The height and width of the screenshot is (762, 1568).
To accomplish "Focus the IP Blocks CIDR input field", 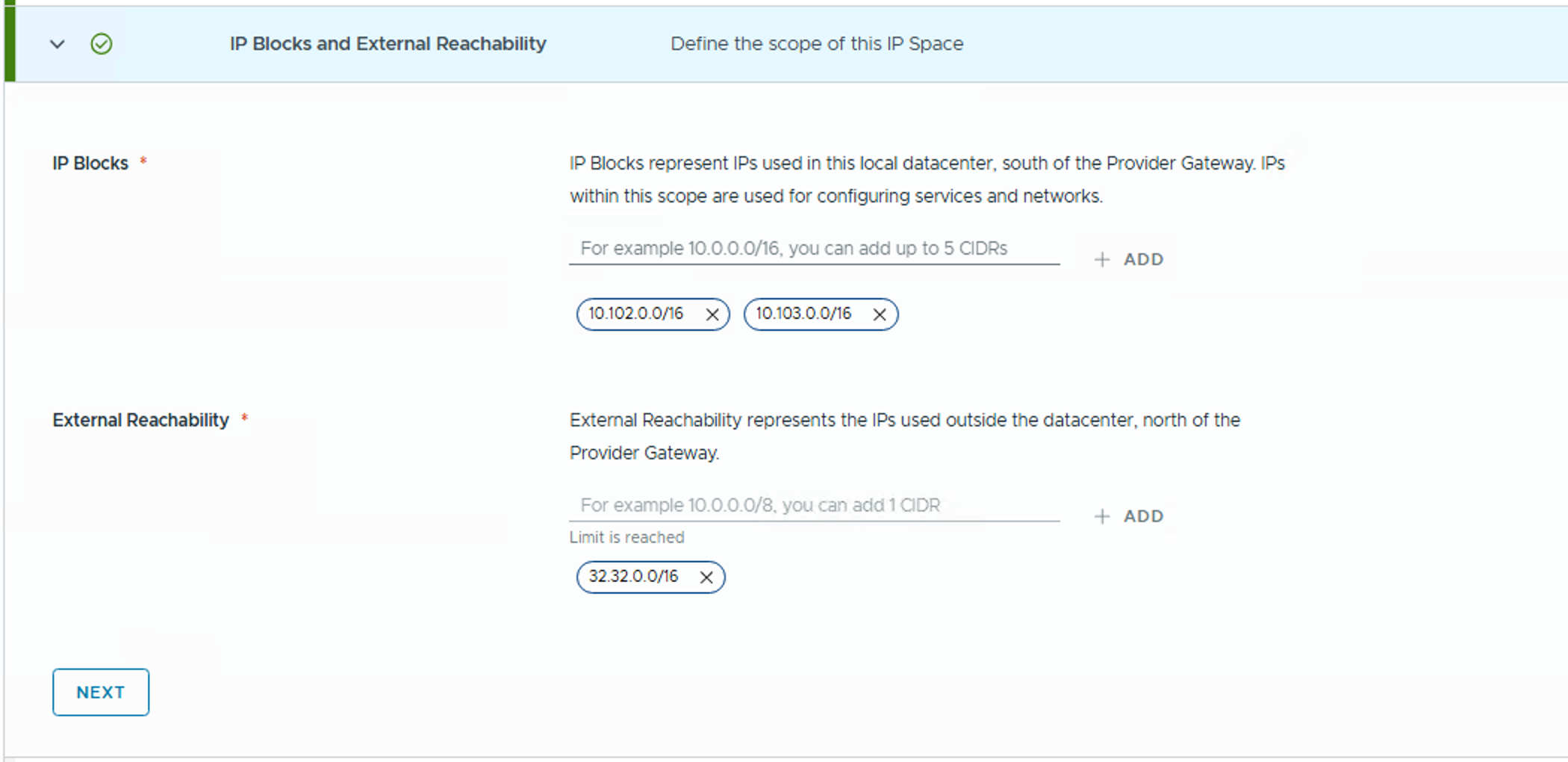I will tap(814, 249).
